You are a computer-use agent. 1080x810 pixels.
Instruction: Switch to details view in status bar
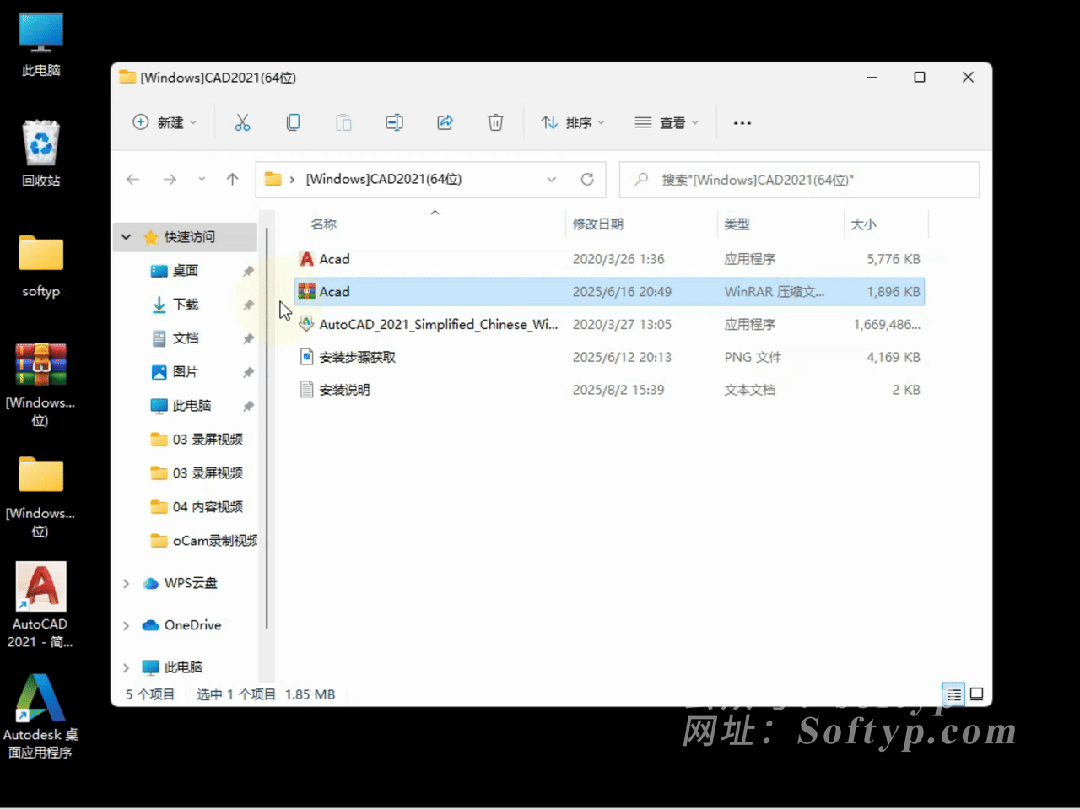(953, 694)
